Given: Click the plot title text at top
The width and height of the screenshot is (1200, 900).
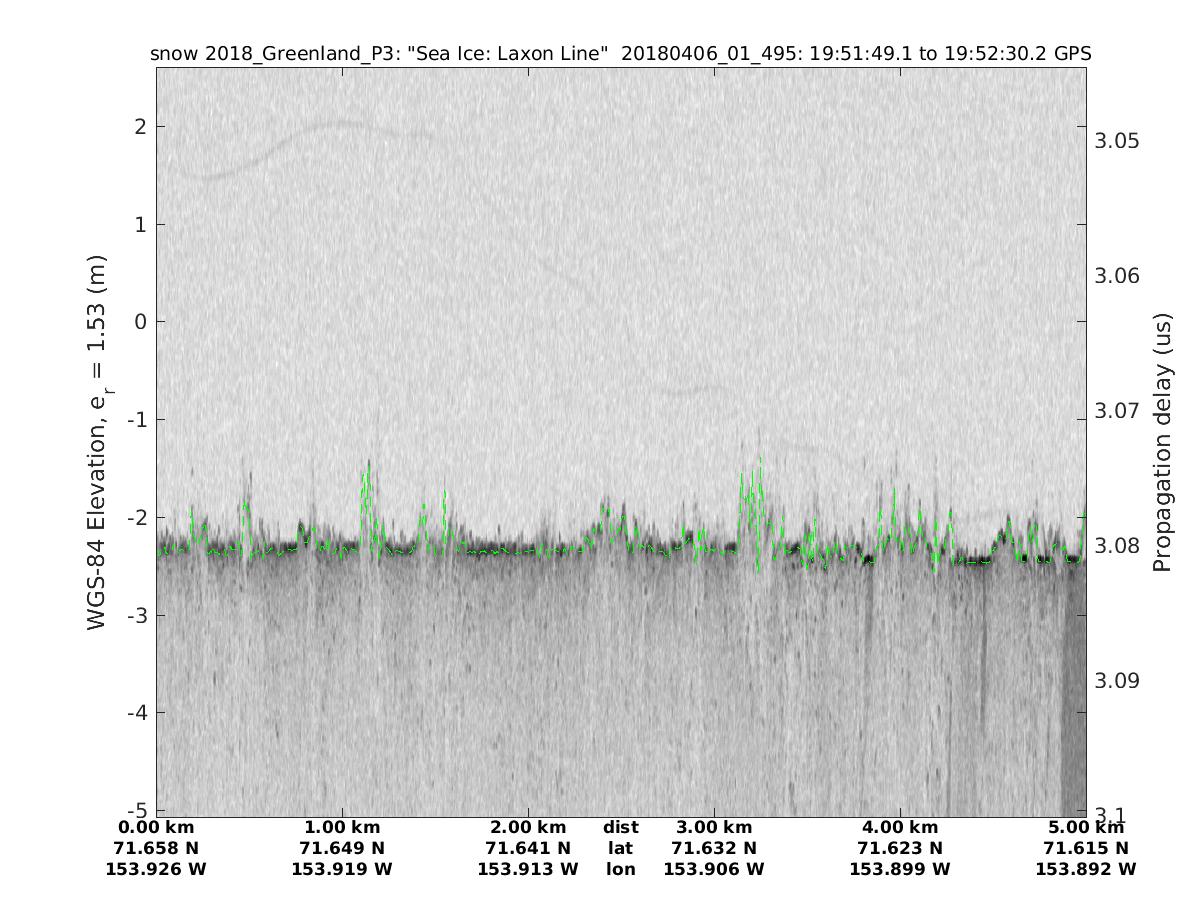Looking at the screenshot, I should pyautogui.click(x=620, y=53).
